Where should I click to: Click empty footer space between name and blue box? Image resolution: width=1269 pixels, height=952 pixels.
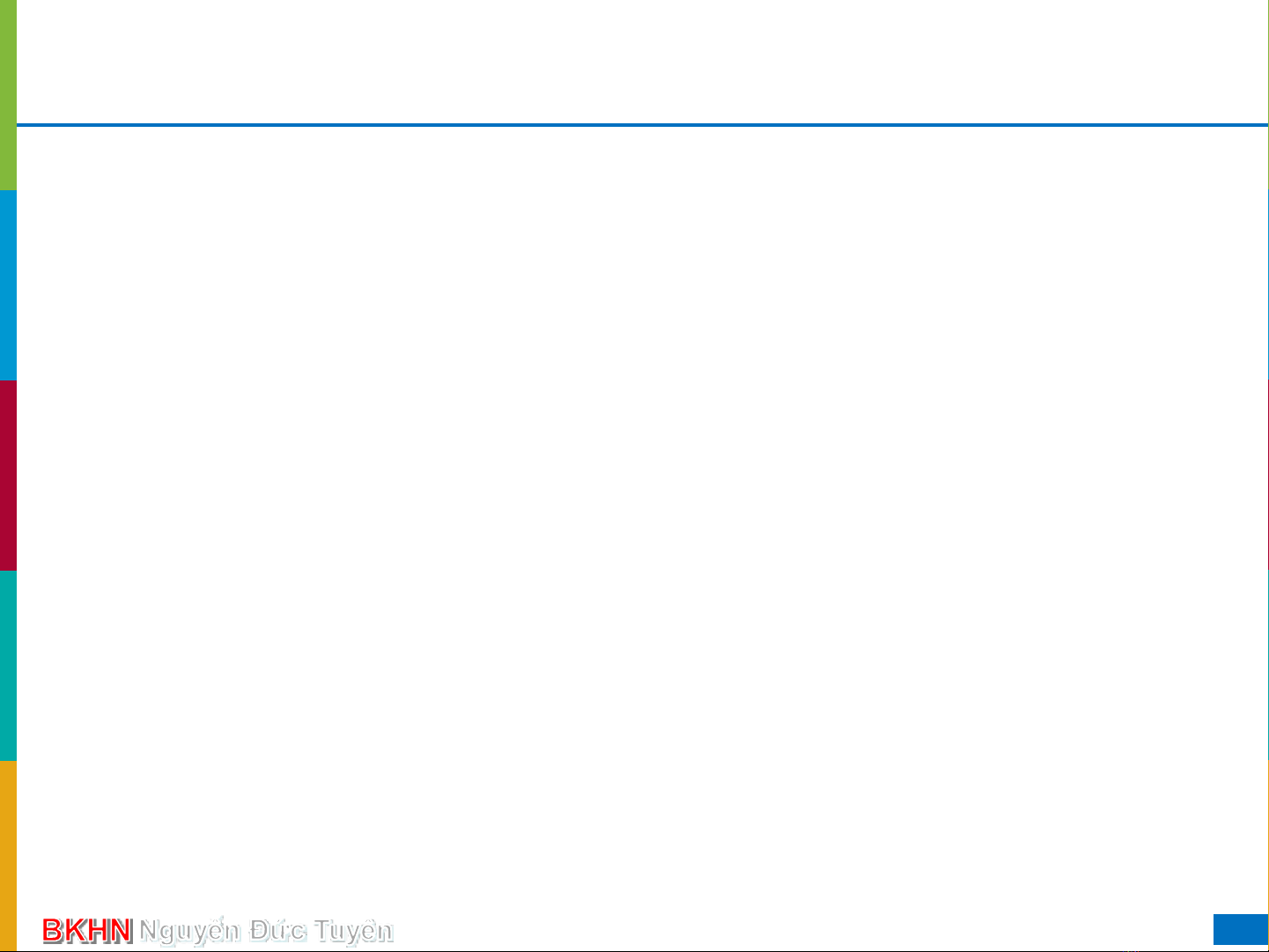(x=793, y=930)
